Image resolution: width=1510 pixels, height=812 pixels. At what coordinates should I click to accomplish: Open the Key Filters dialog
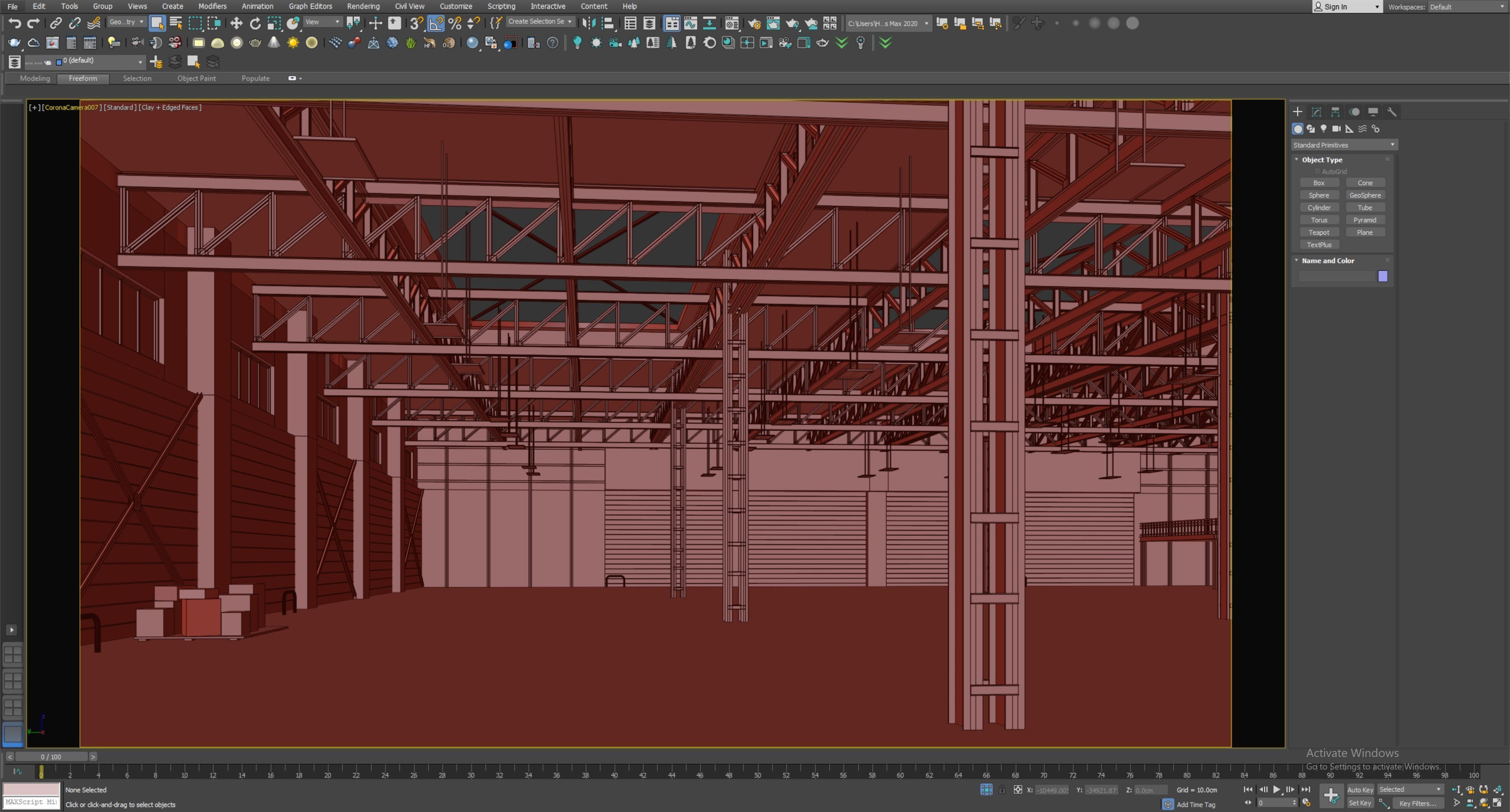click(1418, 803)
